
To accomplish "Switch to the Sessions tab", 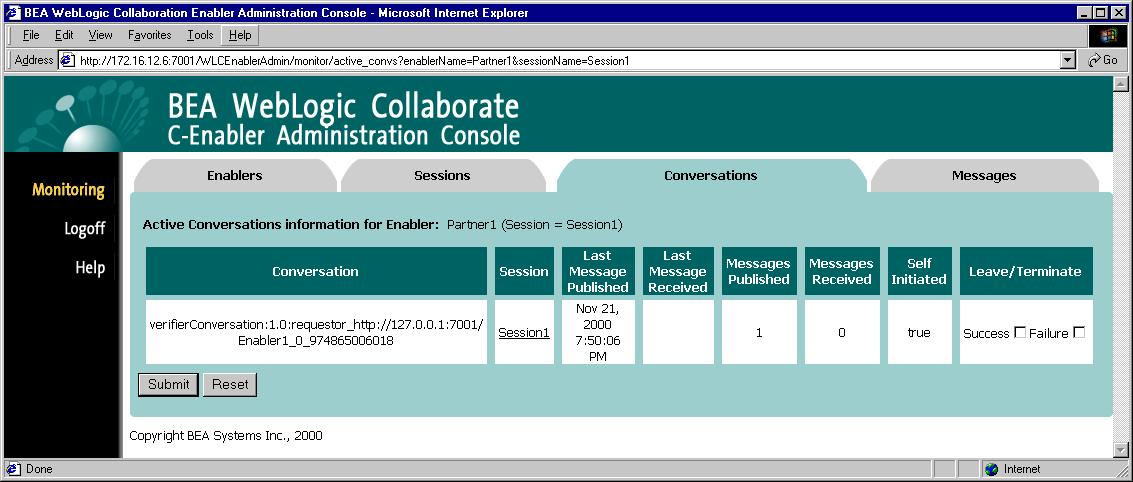I will pyautogui.click(x=442, y=176).
